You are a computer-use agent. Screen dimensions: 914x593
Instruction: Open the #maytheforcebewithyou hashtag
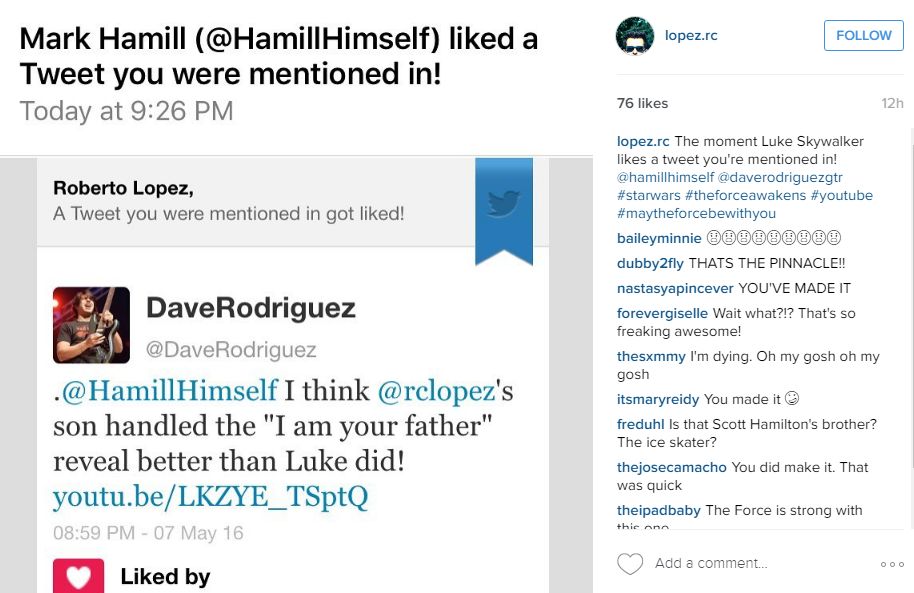click(x=696, y=213)
